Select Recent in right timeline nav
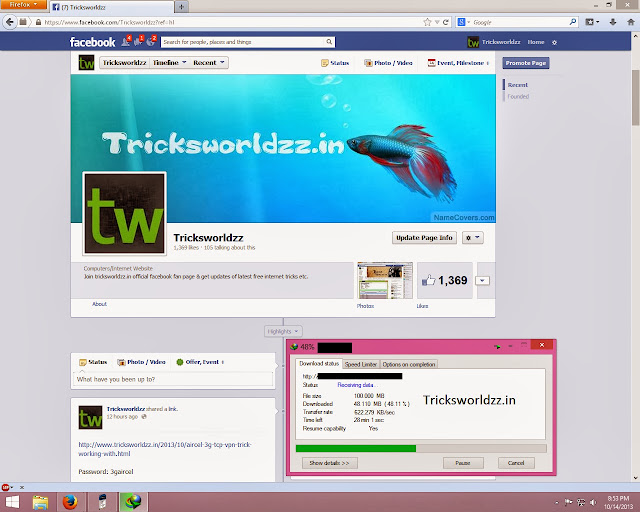Image resolution: width=640 pixels, height=512 pixels. (518, 85)
